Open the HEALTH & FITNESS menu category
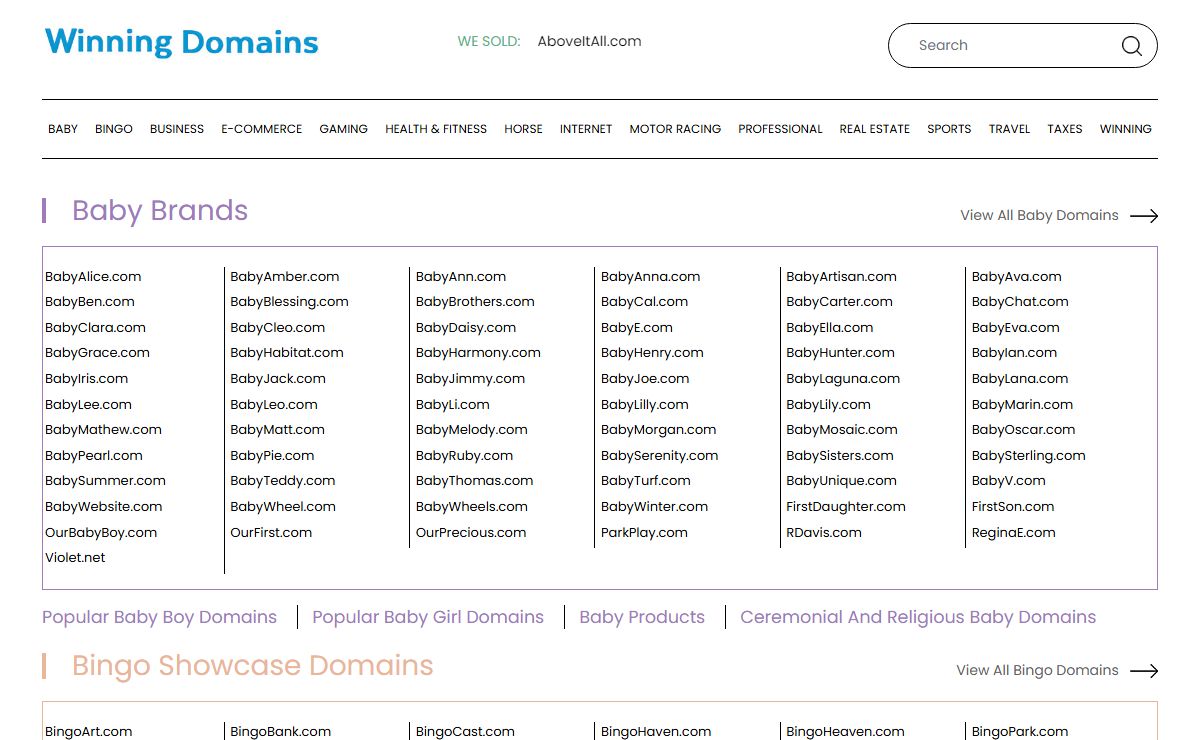The image size is (1200, 740). coord(436,129)
